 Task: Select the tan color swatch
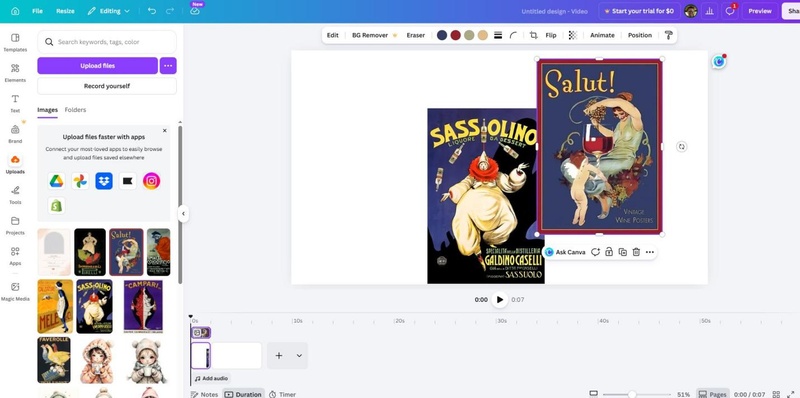click(x=483, y=35)
